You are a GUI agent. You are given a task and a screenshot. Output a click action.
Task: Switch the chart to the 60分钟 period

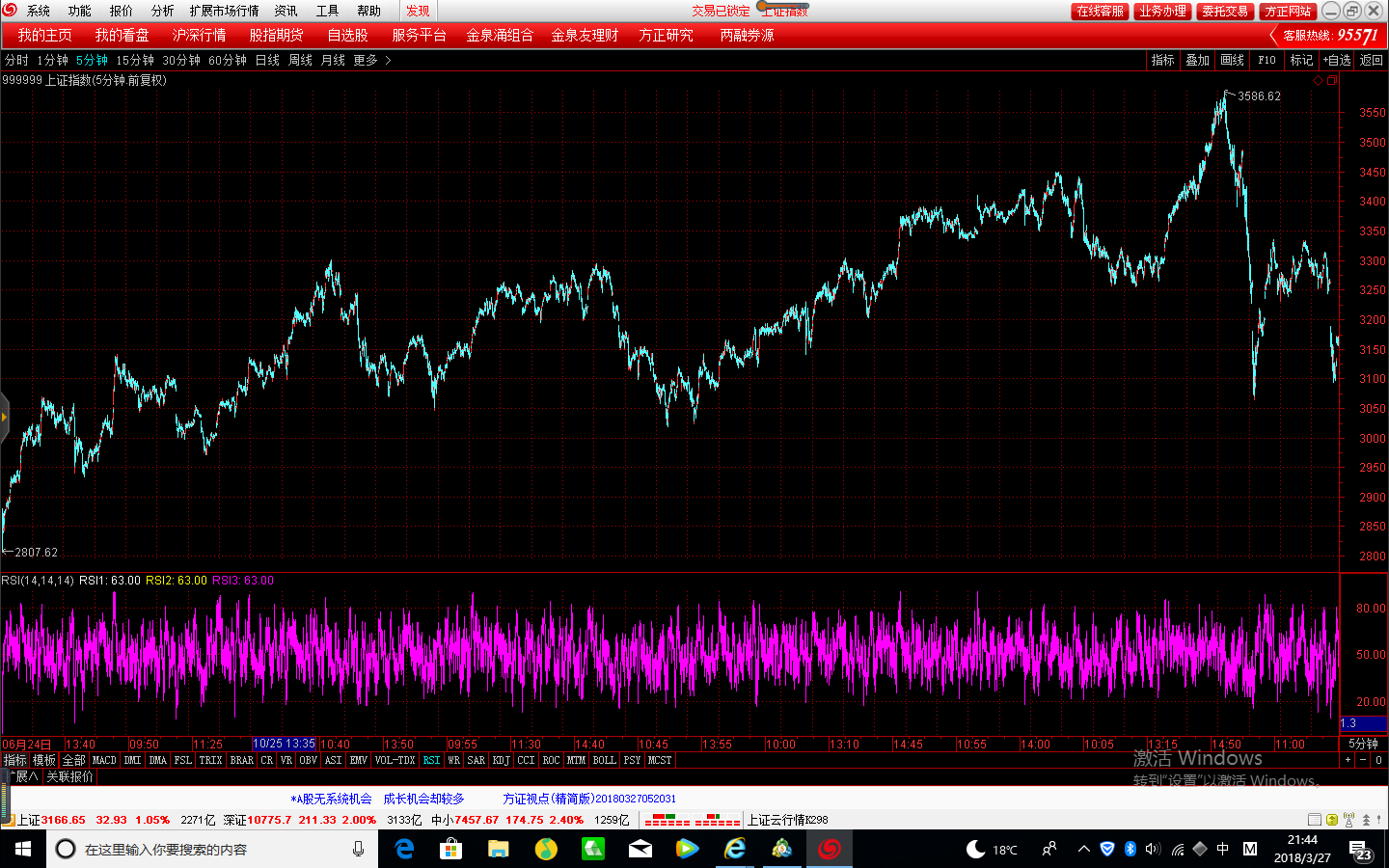(228, 60)
